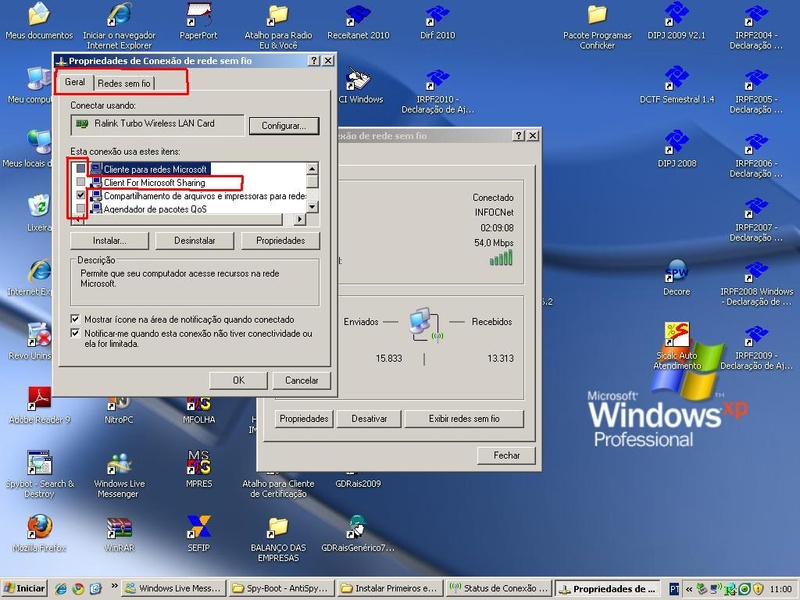Open Dirf 2010 shortcut
Viewport: 800px width, 600px height.
pos(438,22)
